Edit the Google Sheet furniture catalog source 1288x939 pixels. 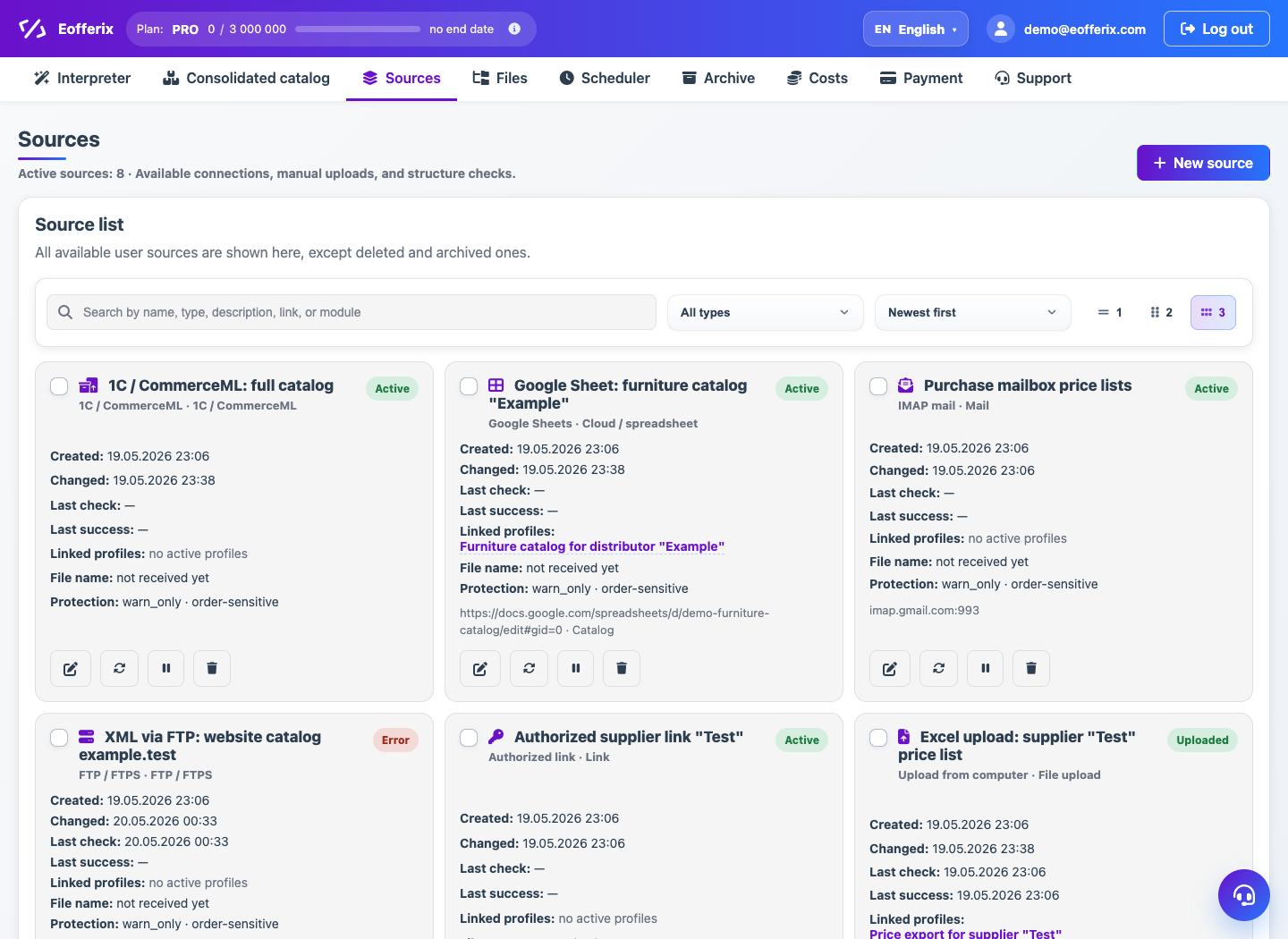[480, 668]
